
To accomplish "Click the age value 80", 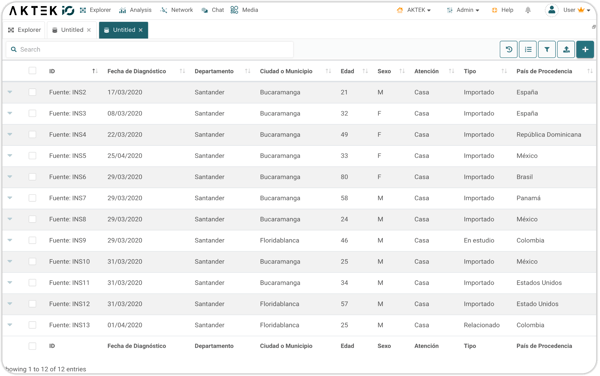I will (344, 177).
